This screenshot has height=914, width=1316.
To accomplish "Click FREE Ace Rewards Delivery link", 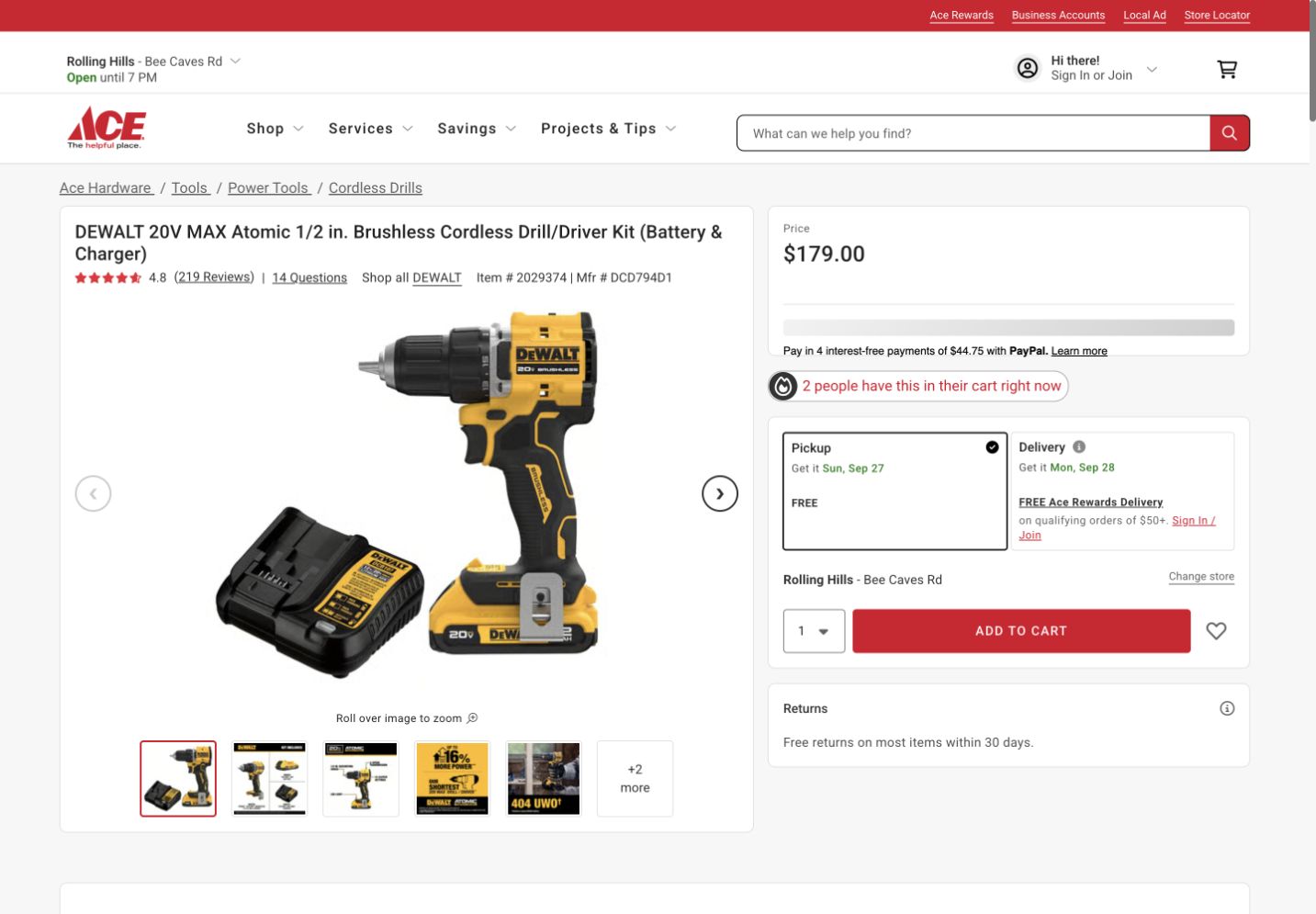I will [1090, 502].
